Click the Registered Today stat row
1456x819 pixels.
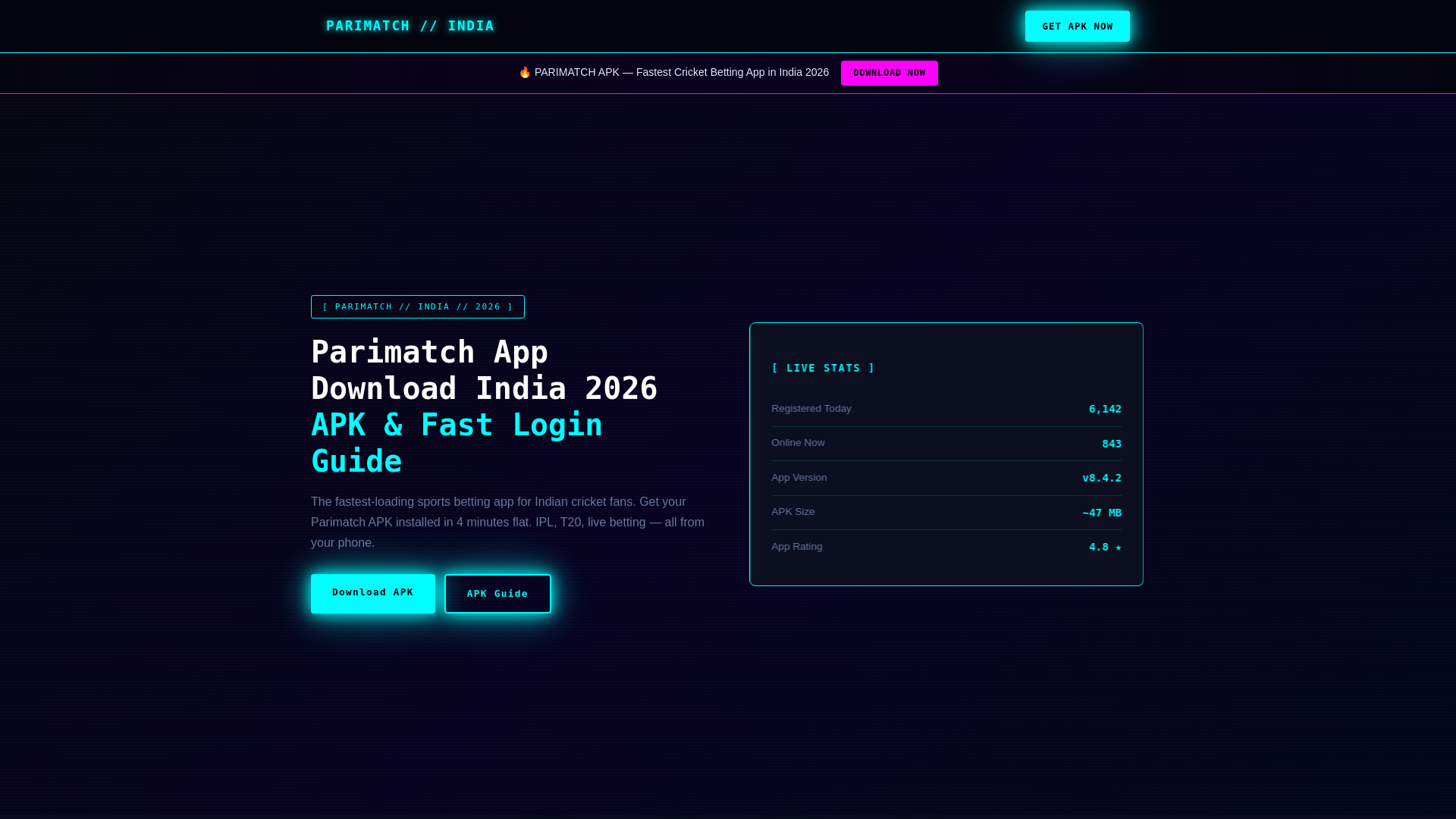tap(946, 409)
